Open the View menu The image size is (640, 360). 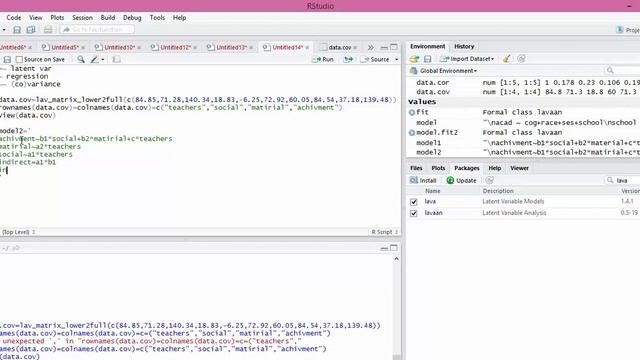coord(36,18)
